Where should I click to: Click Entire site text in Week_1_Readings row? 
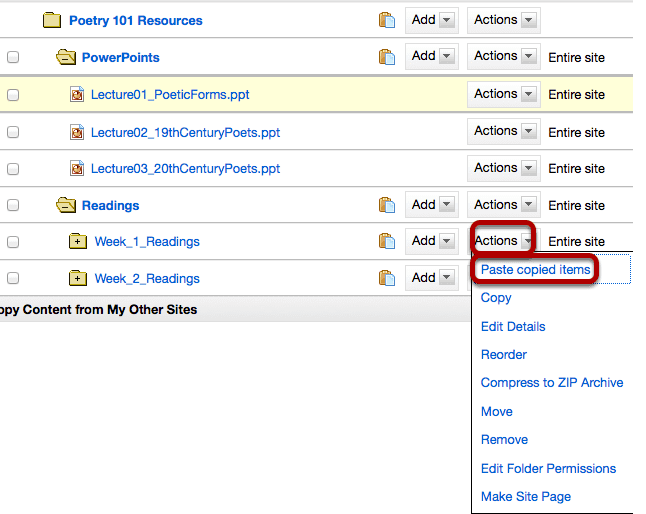tap(576, 242)
